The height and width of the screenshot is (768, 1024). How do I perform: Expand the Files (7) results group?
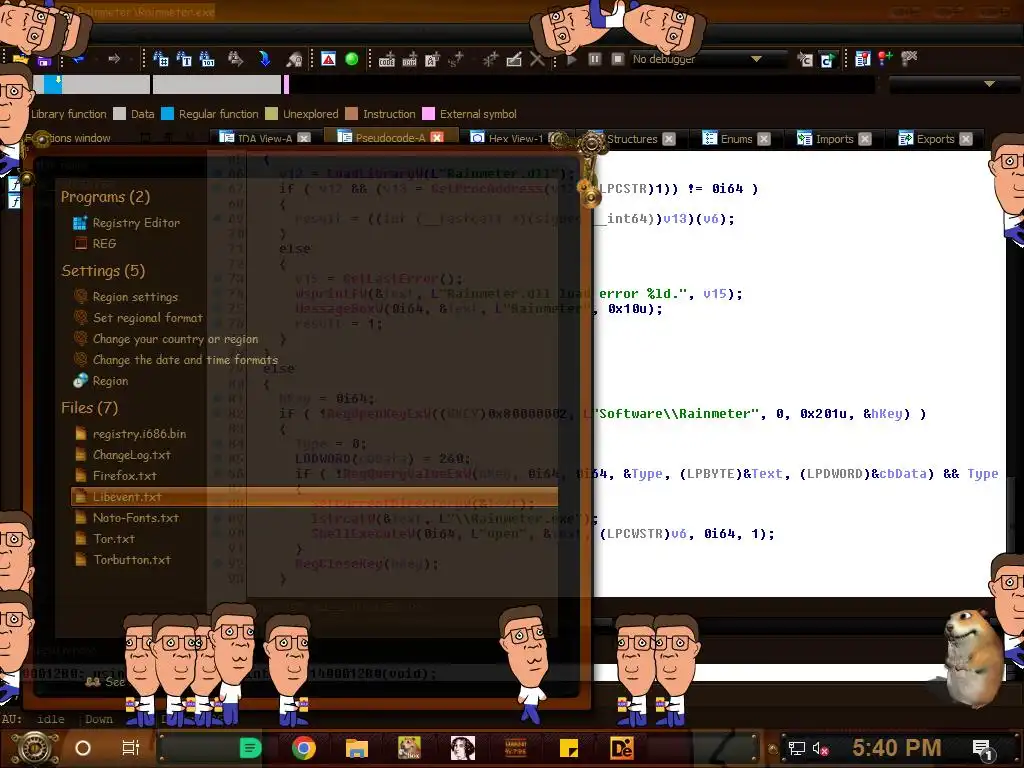pos(89,408)
